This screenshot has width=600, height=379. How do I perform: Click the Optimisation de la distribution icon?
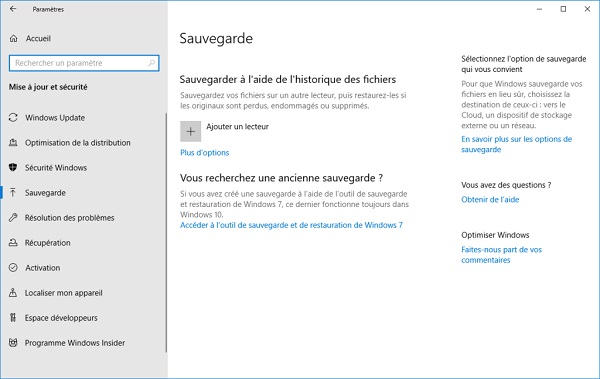point(13,143)
